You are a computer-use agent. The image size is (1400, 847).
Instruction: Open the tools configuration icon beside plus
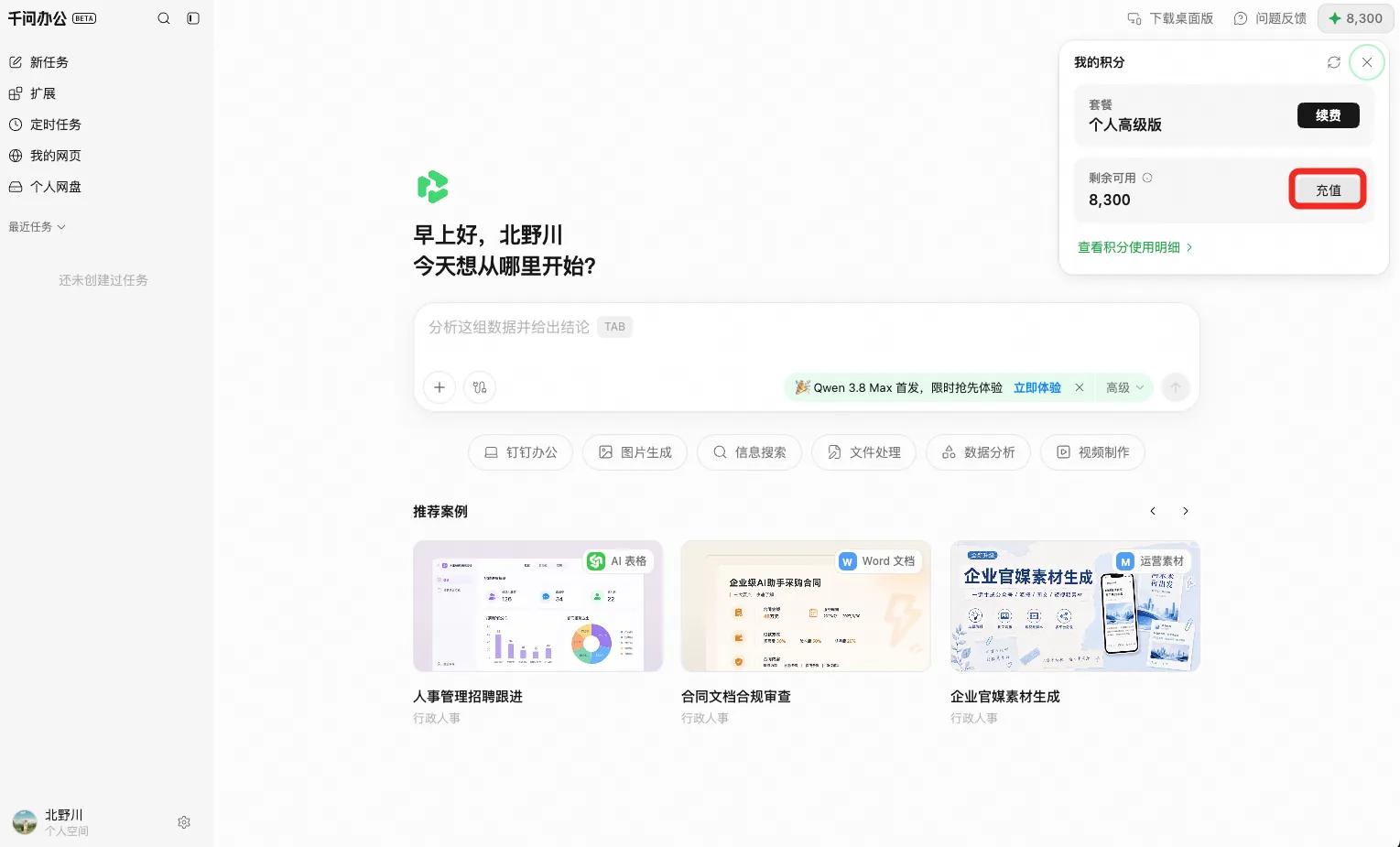coord(480,387)
